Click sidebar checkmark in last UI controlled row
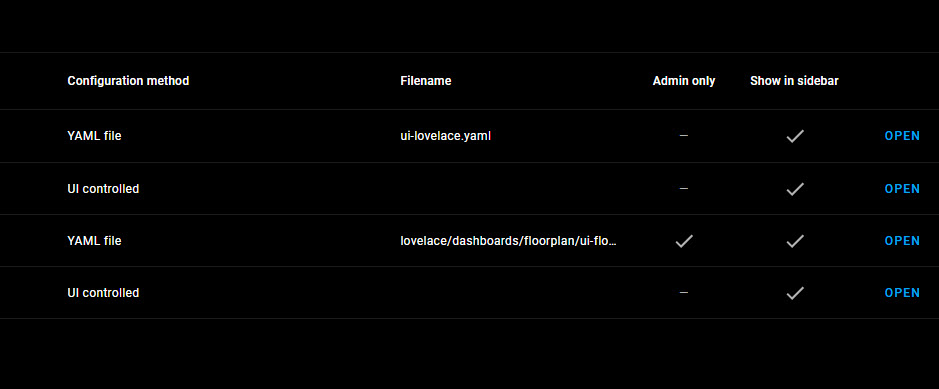939x389 pixels. [795, 293]
